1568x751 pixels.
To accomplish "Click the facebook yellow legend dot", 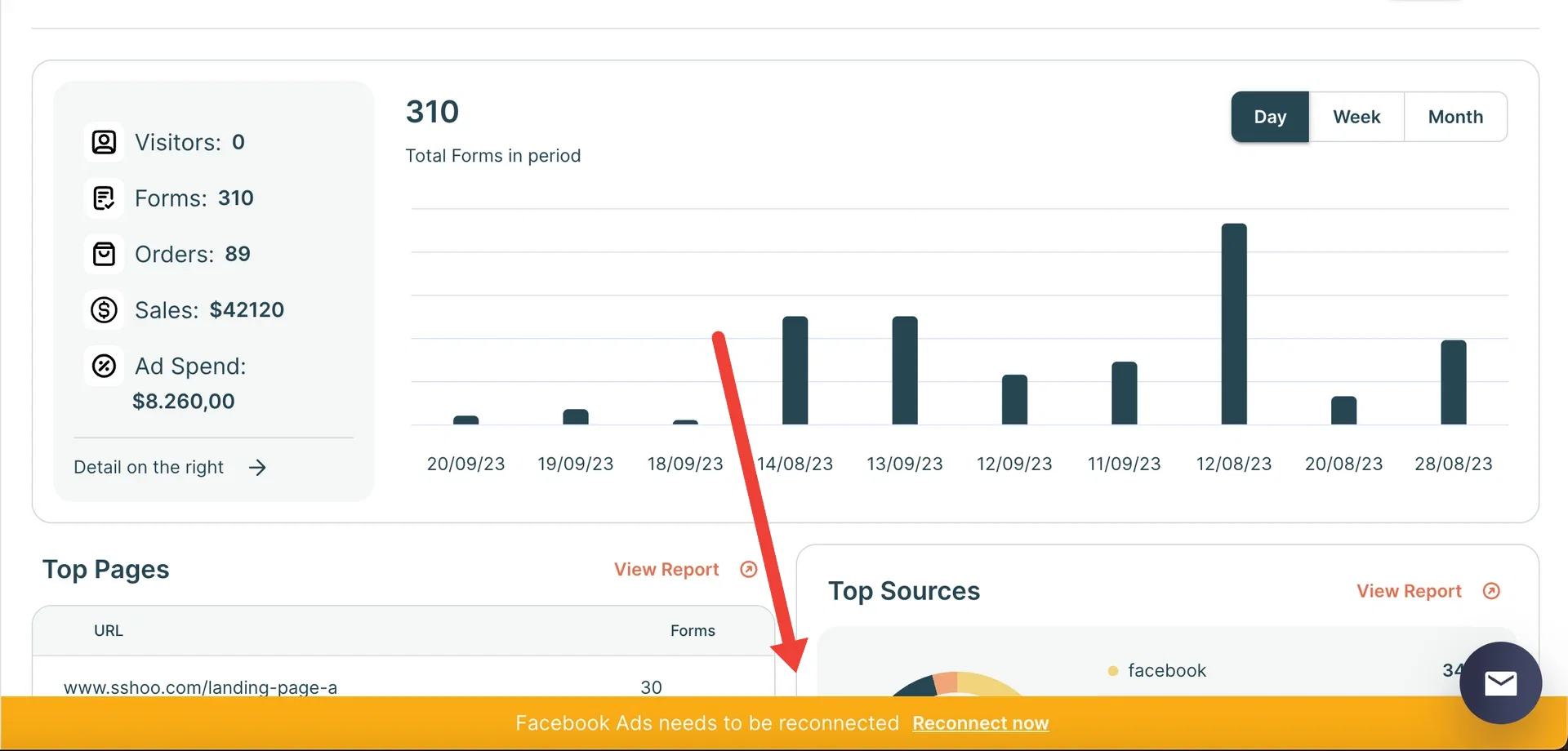I will point(1112,671).
